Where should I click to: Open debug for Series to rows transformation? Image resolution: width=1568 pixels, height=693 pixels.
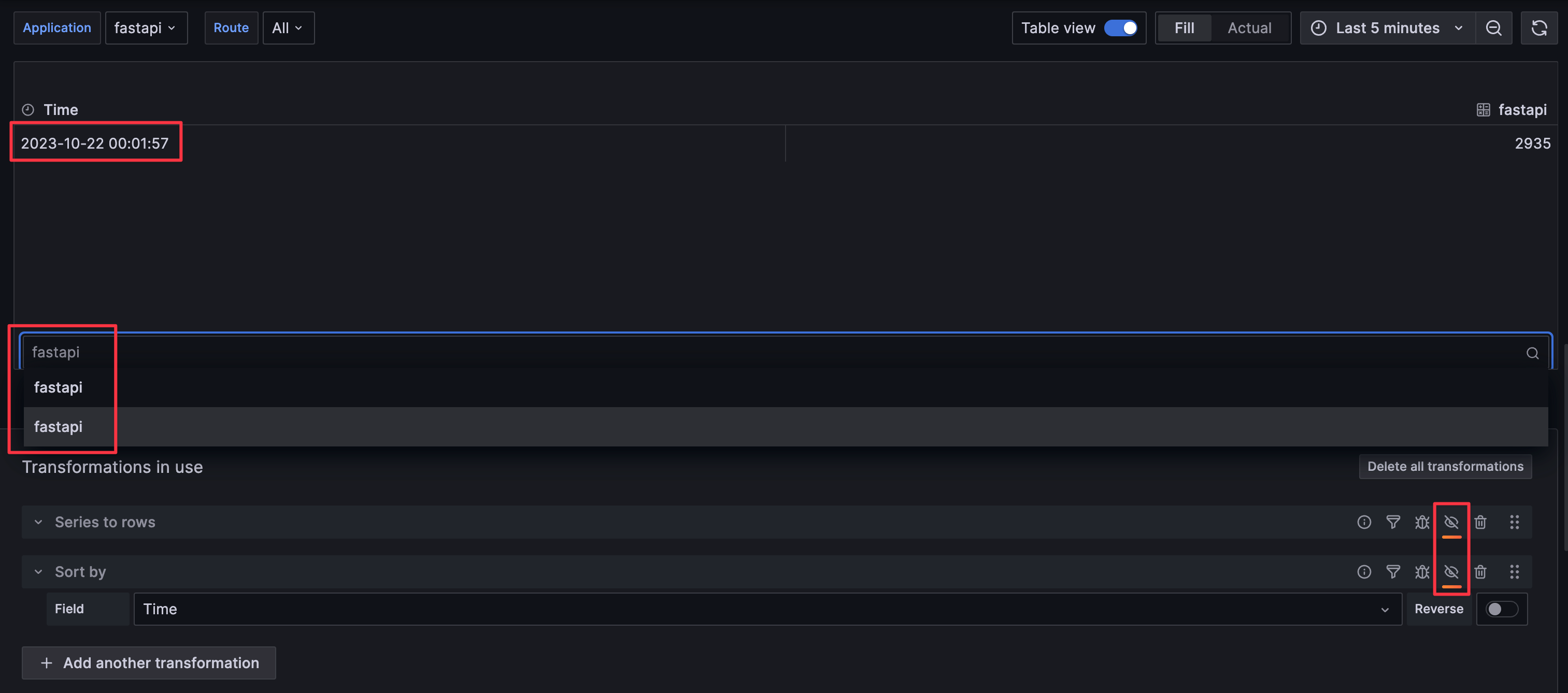click(1422, 522)
